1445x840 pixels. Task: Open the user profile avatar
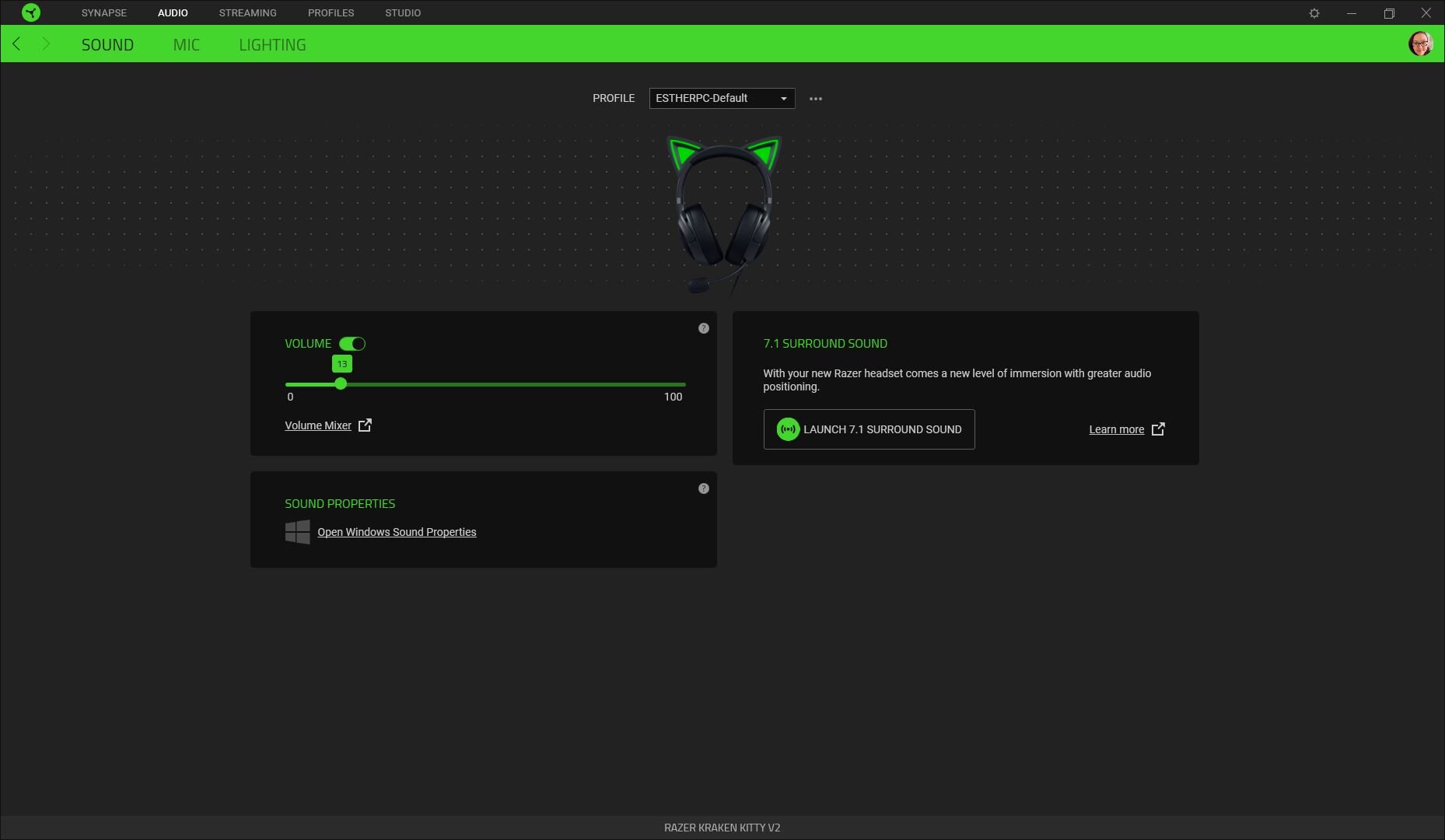[1421, 44]
